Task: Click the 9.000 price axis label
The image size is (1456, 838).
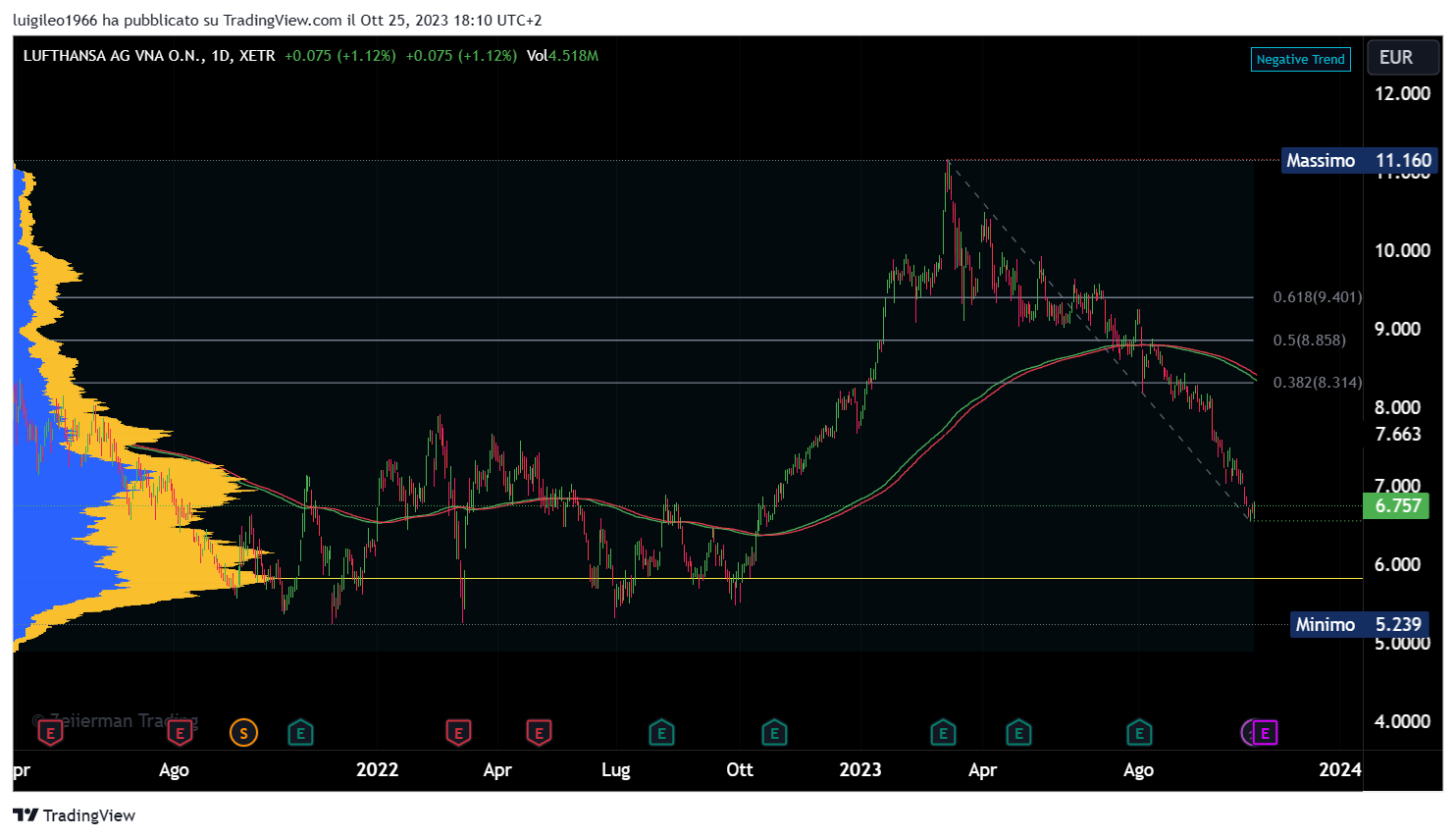Action: (1398, 330)
